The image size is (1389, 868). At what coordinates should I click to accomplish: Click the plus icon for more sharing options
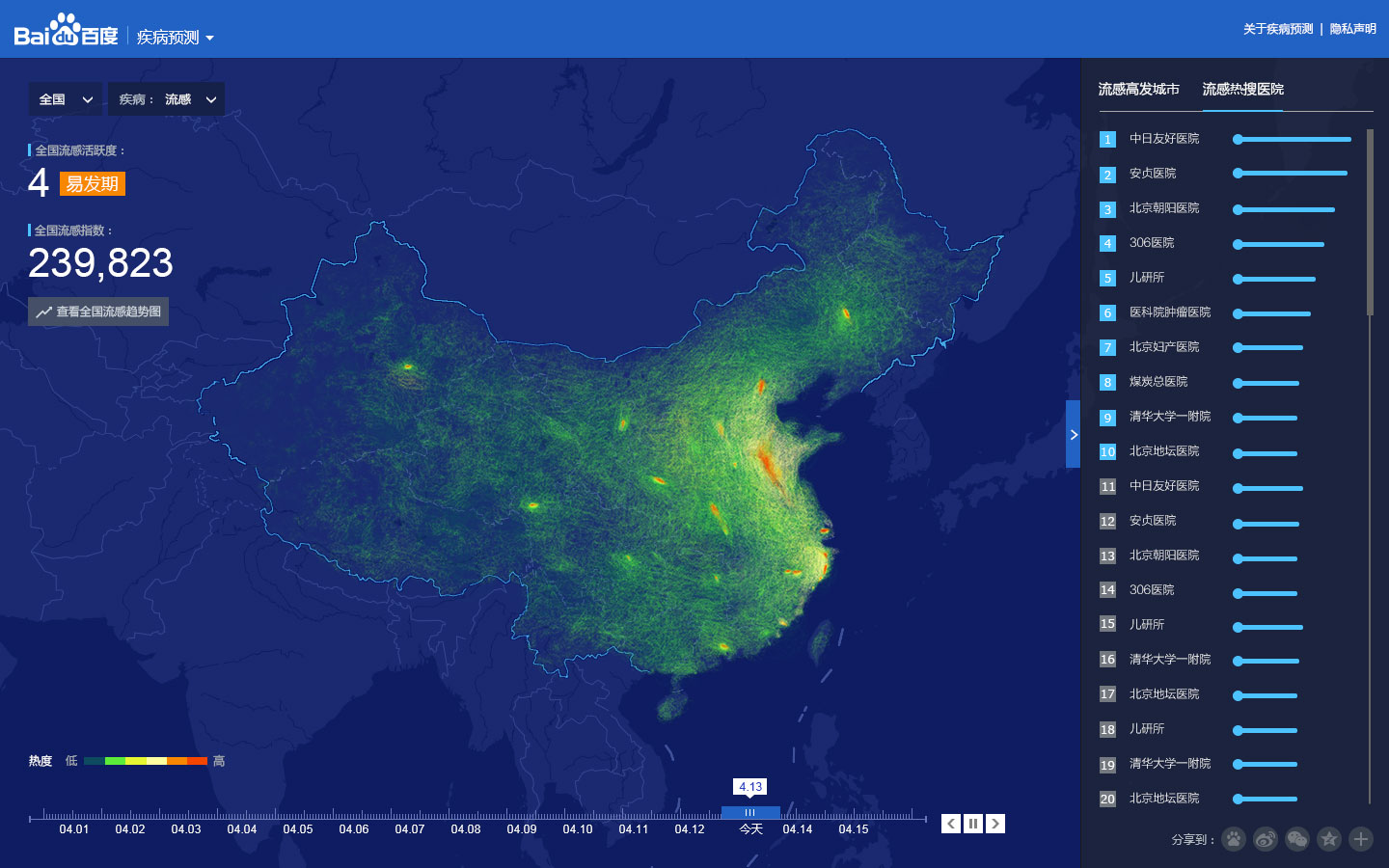coord(1361,839)
